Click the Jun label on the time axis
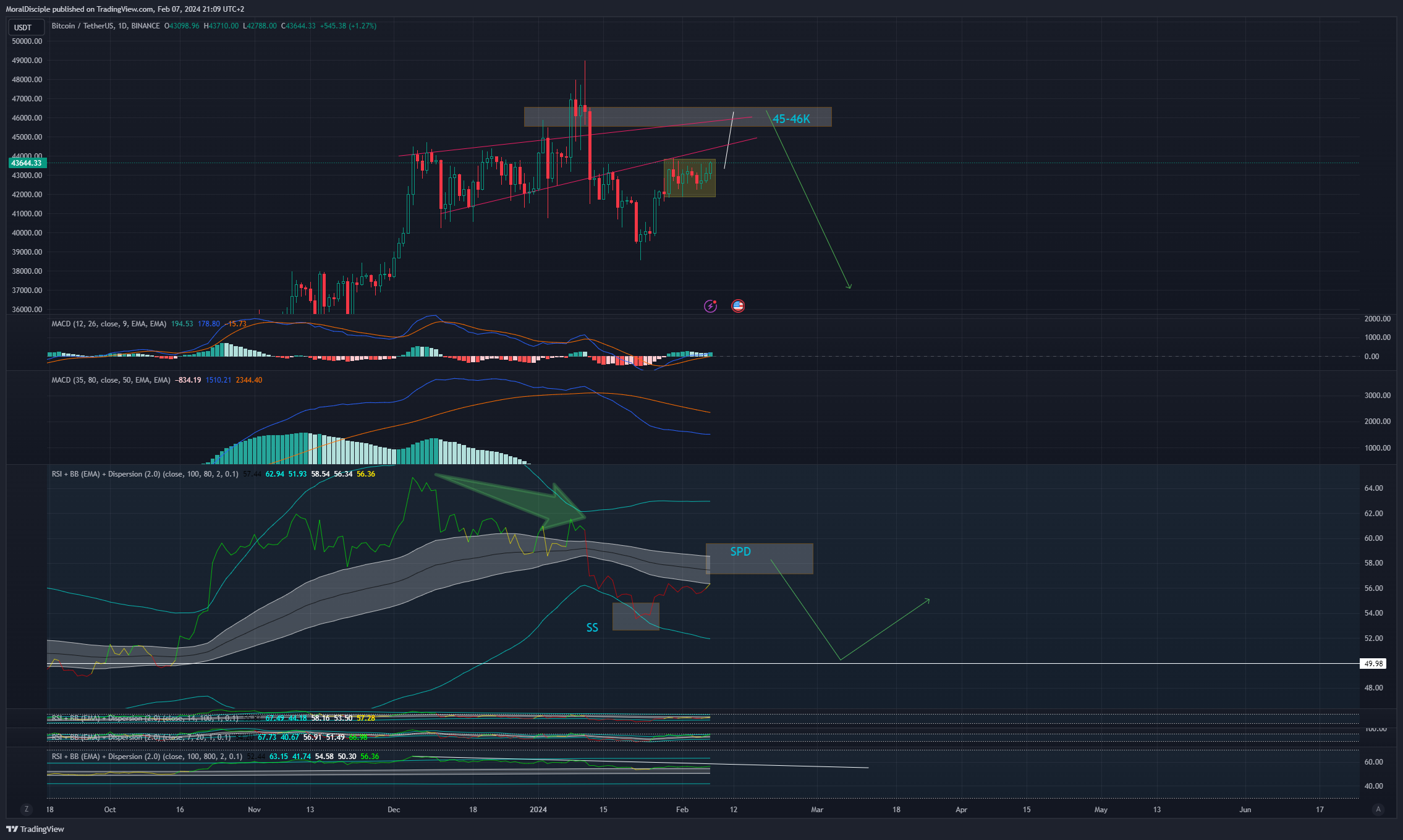This screenshot has width=1403, height=840. point(1245,810)
